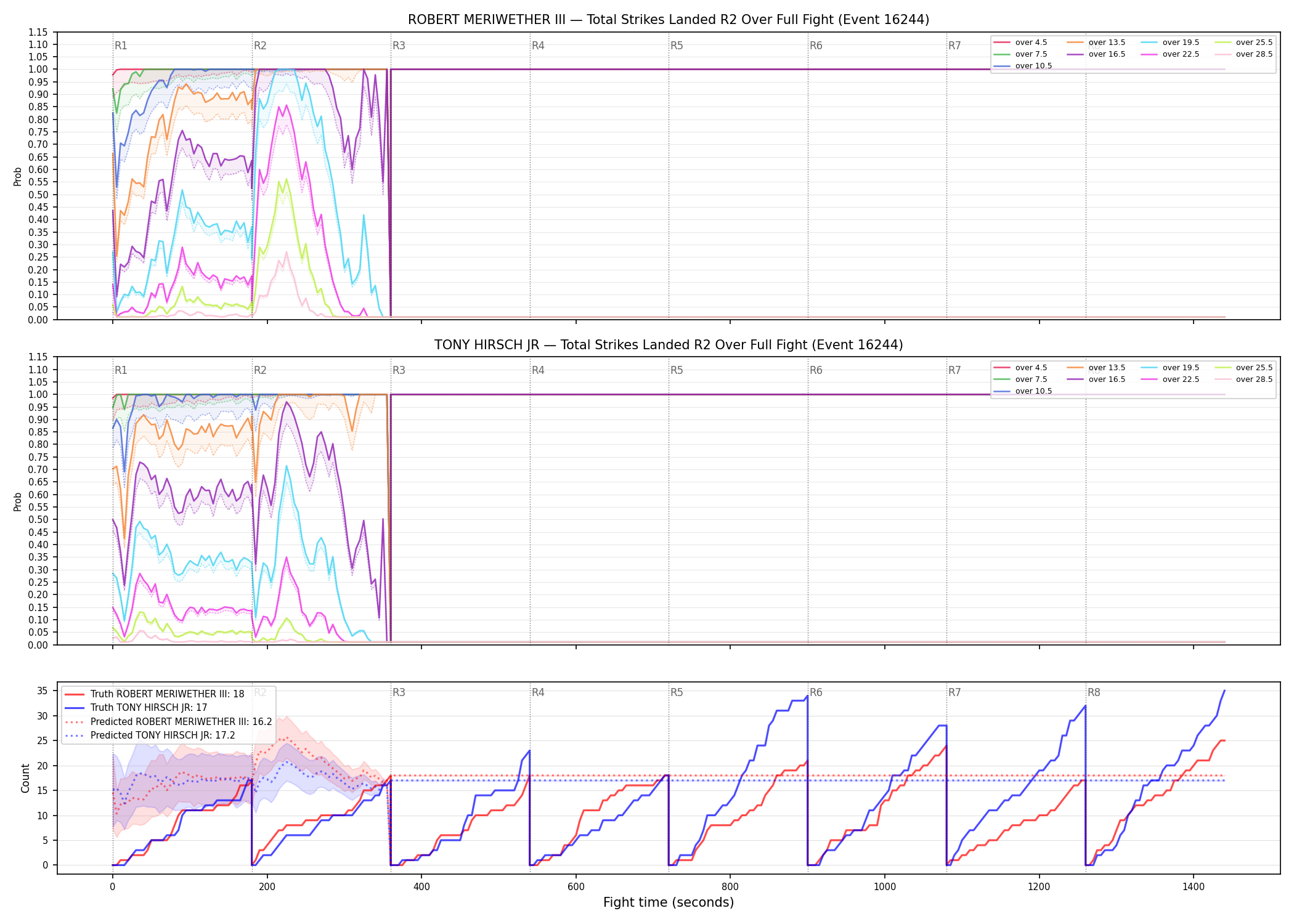1294x924 pixels.
Task: Pick 'over 28.5' legend entry in Hirsch chart
Action: (x=1243, y=379)
